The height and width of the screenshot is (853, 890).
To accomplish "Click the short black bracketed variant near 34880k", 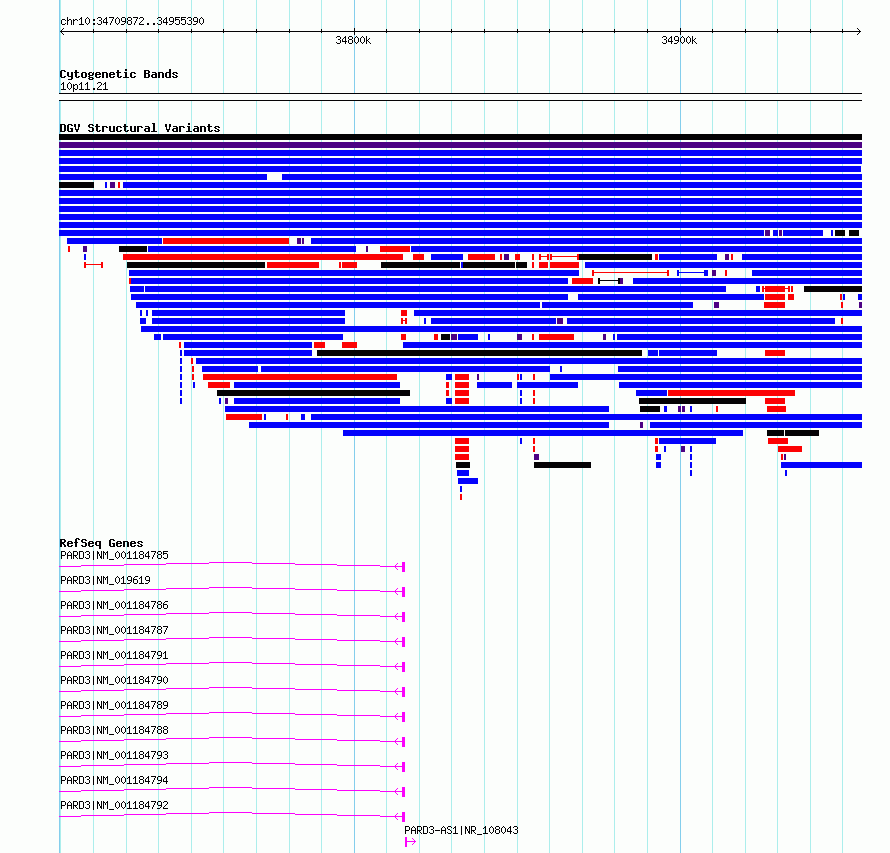I will pos(609,281).
